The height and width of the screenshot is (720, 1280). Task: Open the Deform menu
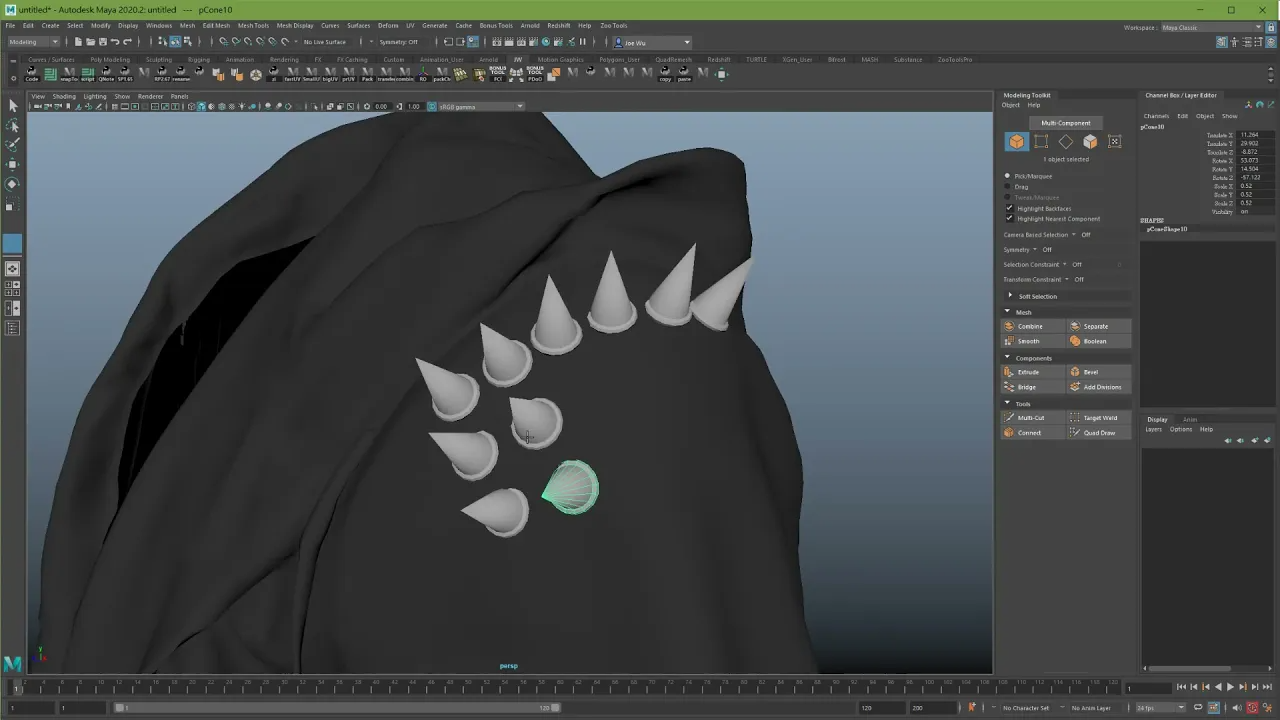click(388, 25)
